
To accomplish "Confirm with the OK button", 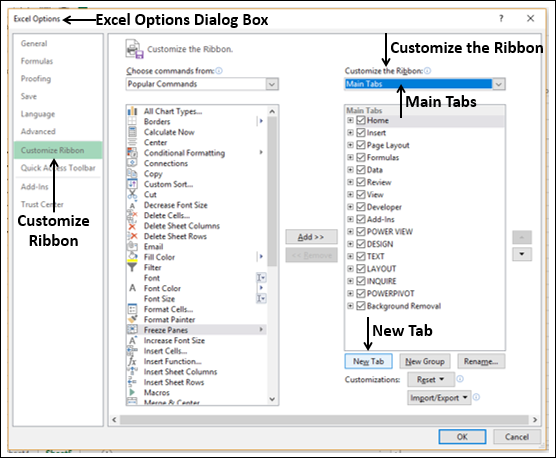I will tap(462, 437).
